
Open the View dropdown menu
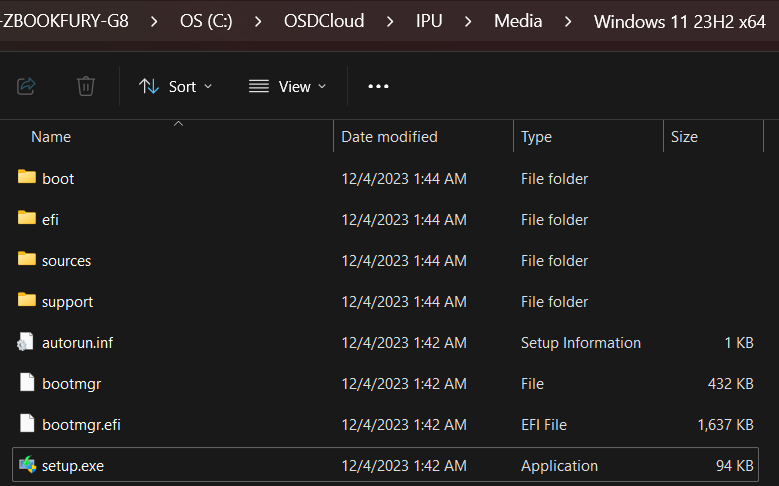tap(287, 86)
